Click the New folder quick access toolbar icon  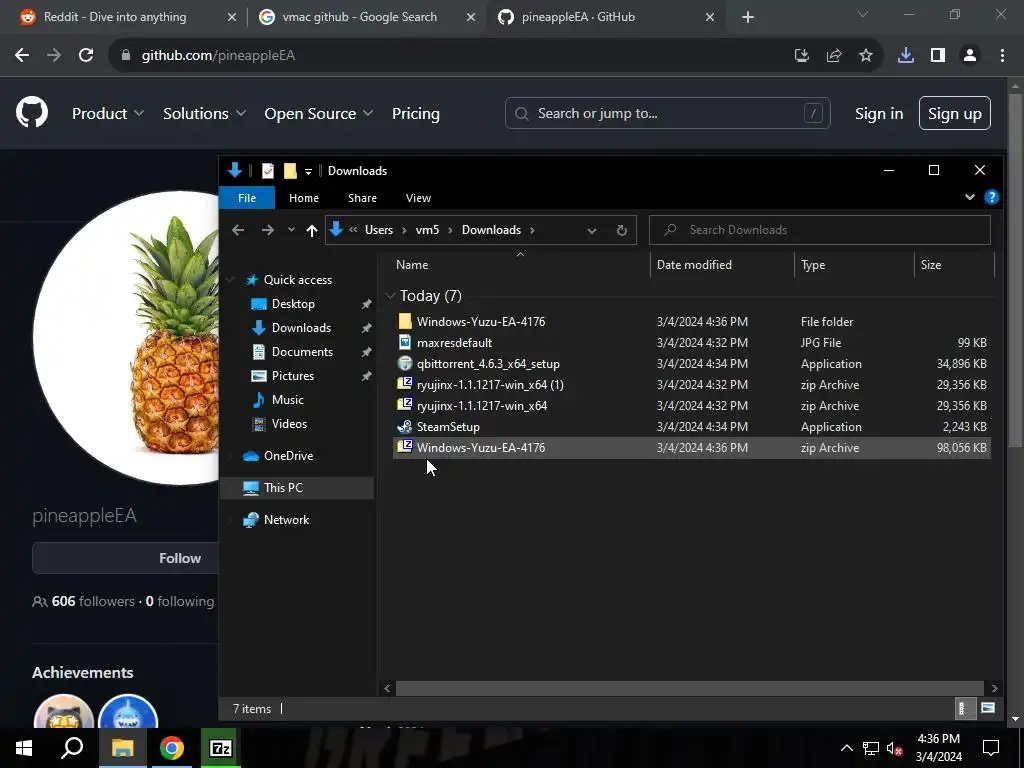point(290,171)
